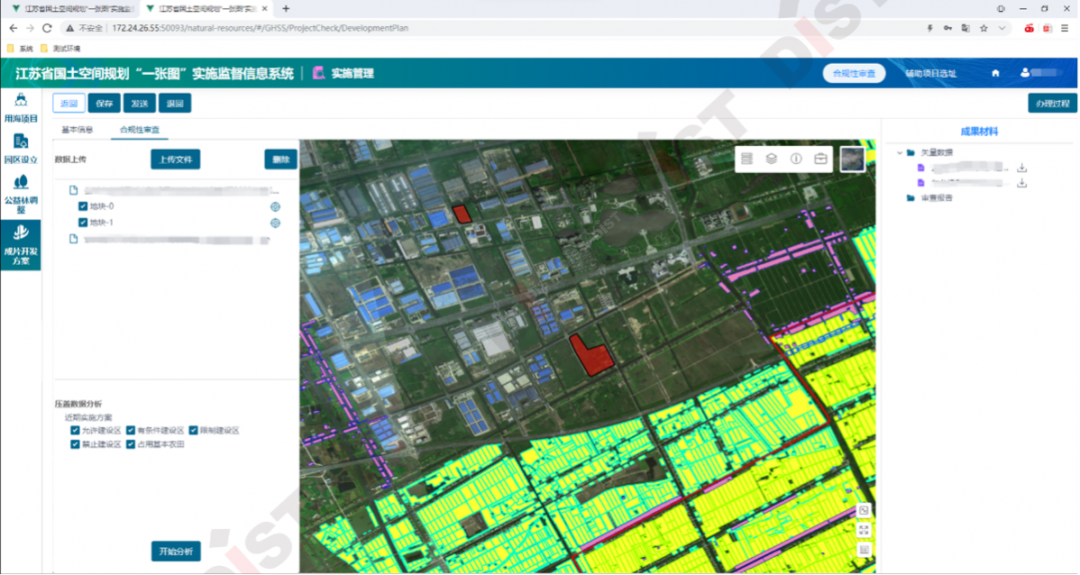Open the layers stack icon on map toolbar
The image size is (1080, 575).
tap(771, 159)
